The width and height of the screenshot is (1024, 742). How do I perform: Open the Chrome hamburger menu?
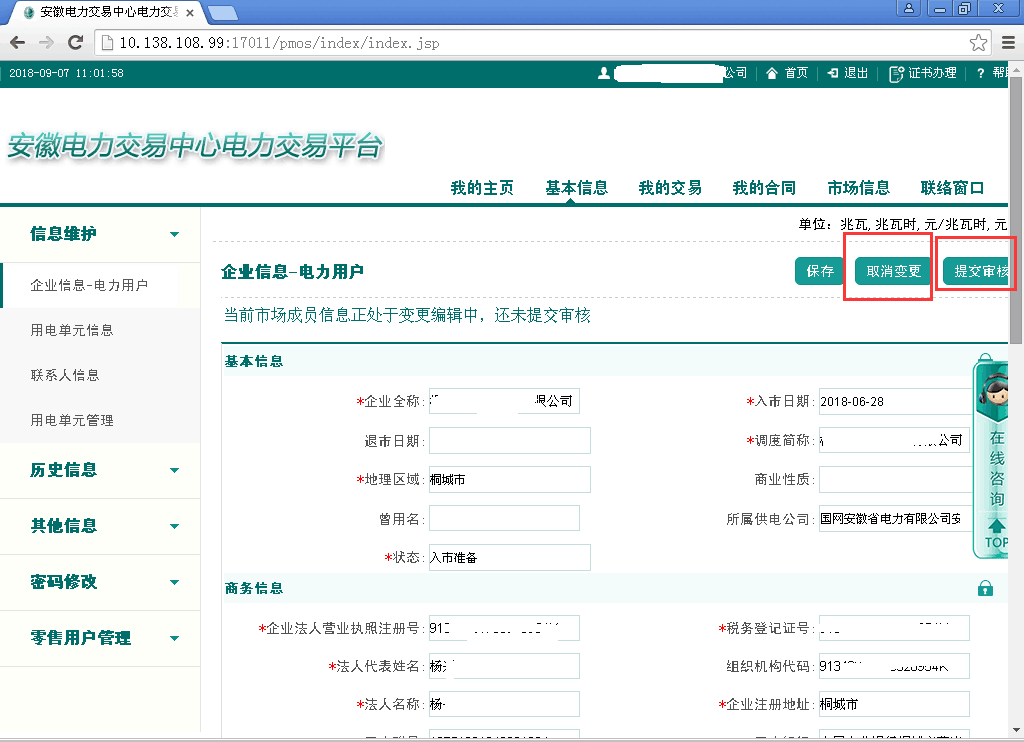point(1008,43)
